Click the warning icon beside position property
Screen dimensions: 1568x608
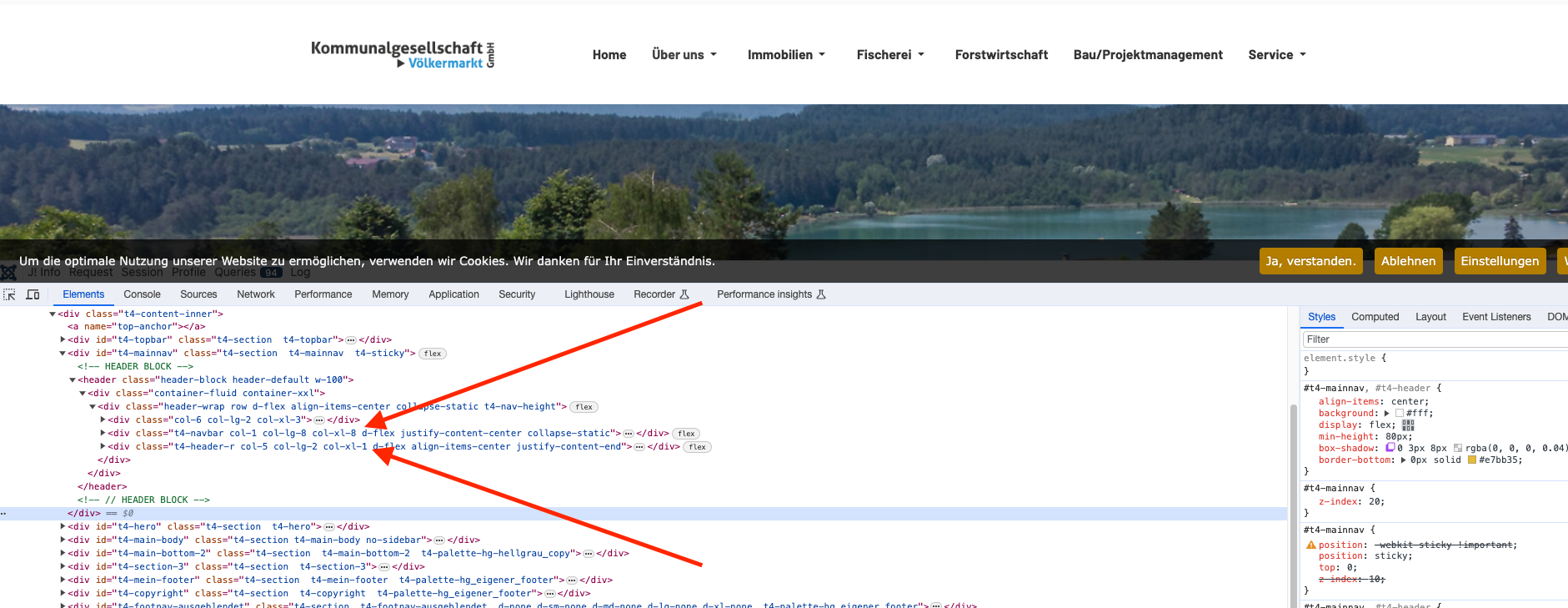pos(1310,545)
